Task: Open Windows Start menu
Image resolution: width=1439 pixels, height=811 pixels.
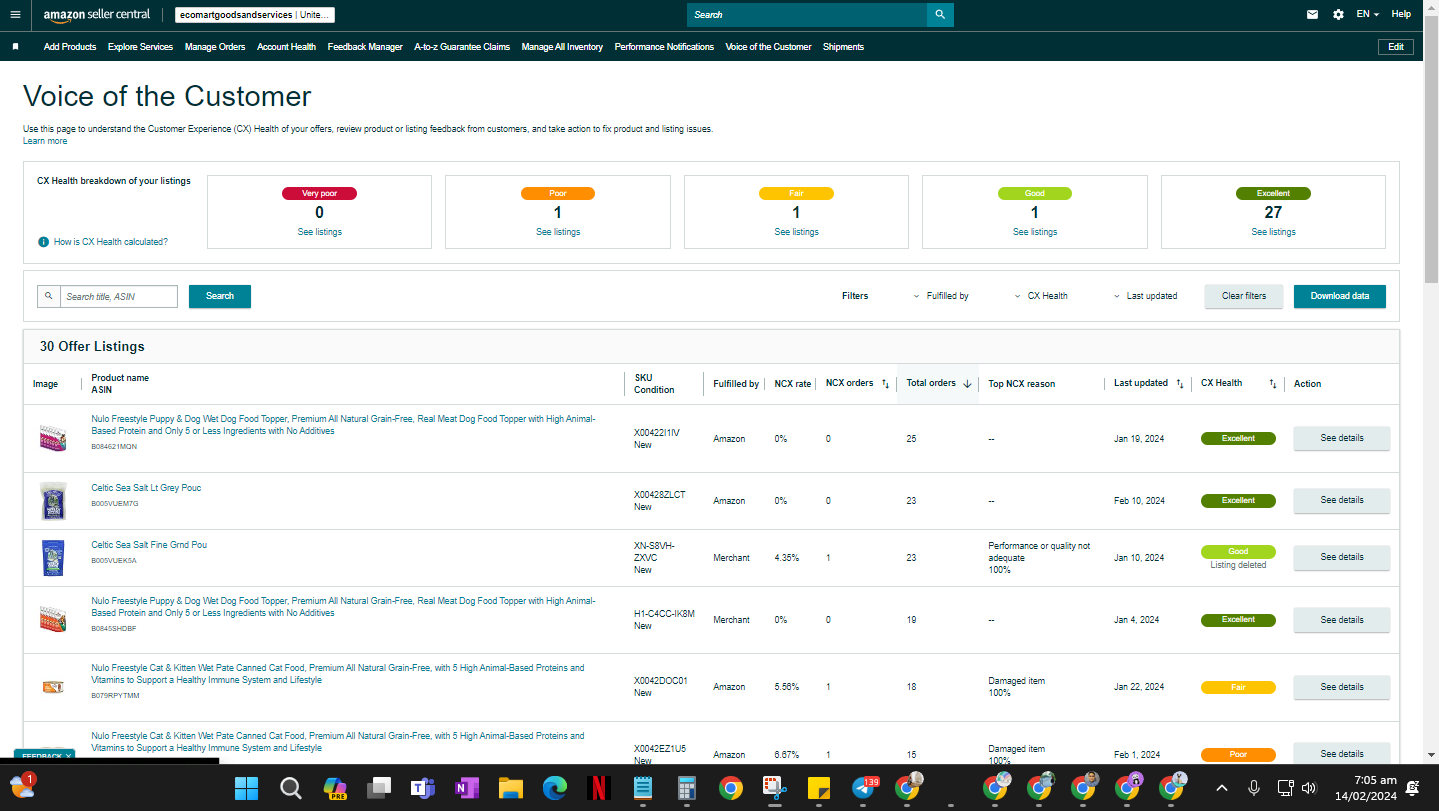Action: coord(246,788)
